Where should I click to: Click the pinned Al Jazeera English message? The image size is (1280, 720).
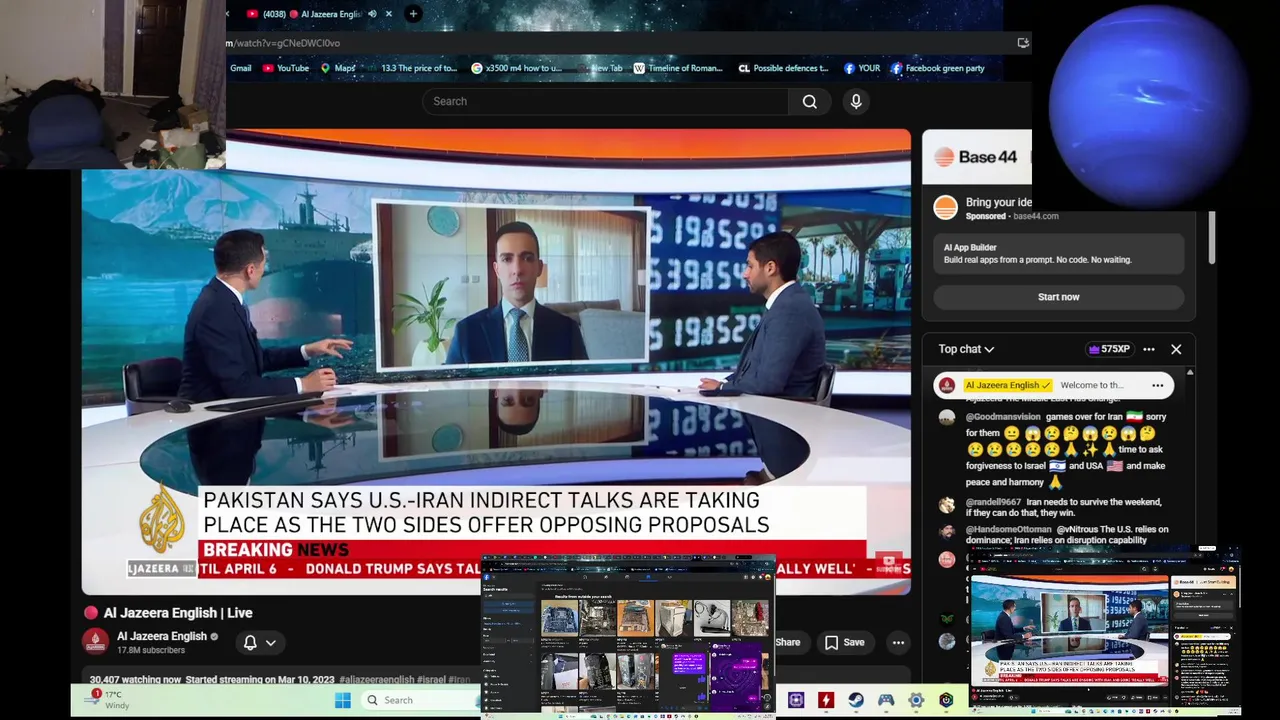[1053, 385]
